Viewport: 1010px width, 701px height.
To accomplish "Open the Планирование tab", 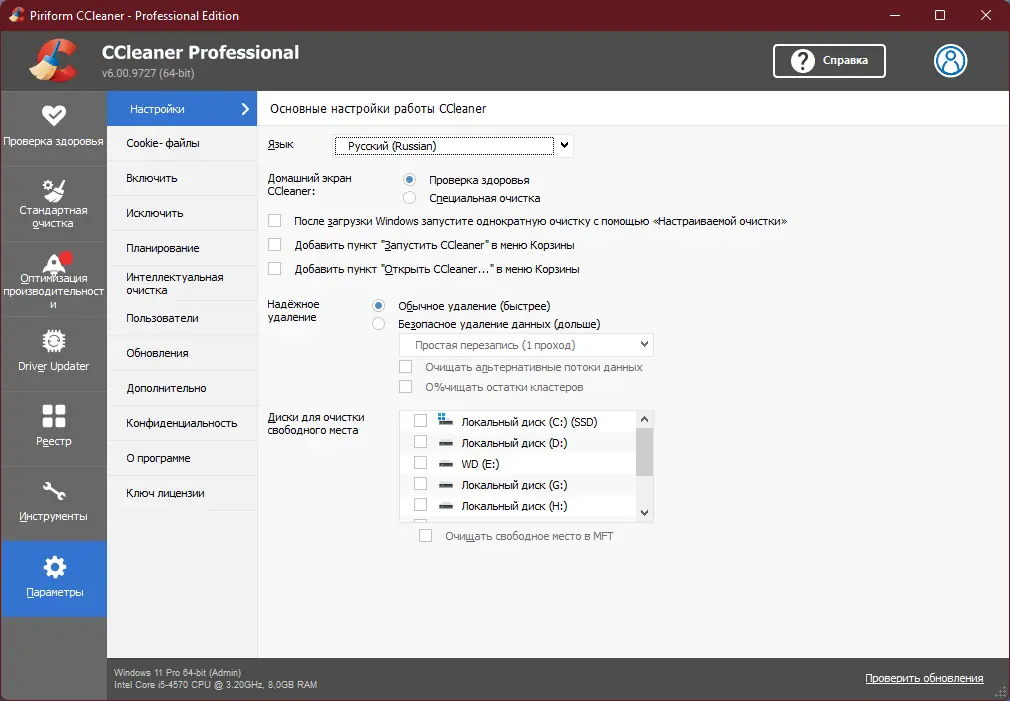I will click(x=182, y=248).
